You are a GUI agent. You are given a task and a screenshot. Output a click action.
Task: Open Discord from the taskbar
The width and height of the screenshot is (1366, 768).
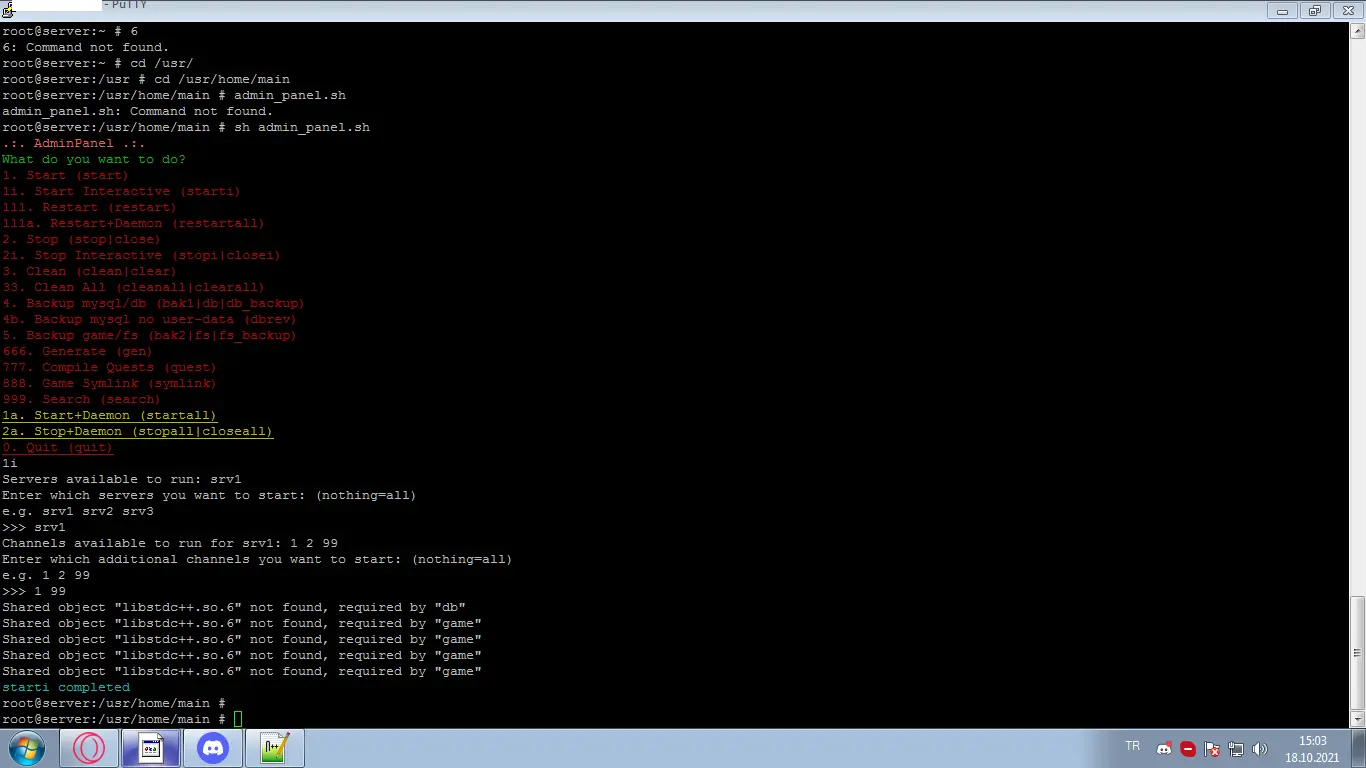tap(212, 748)
